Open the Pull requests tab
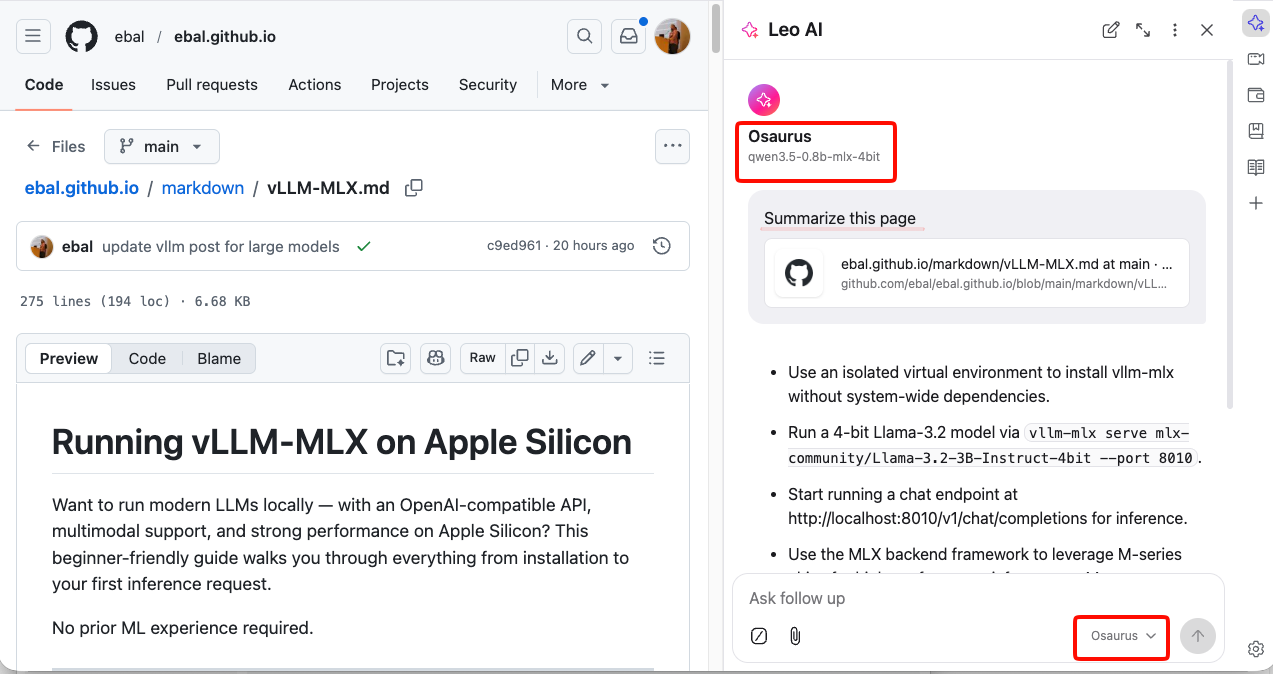 pos(212,85)
